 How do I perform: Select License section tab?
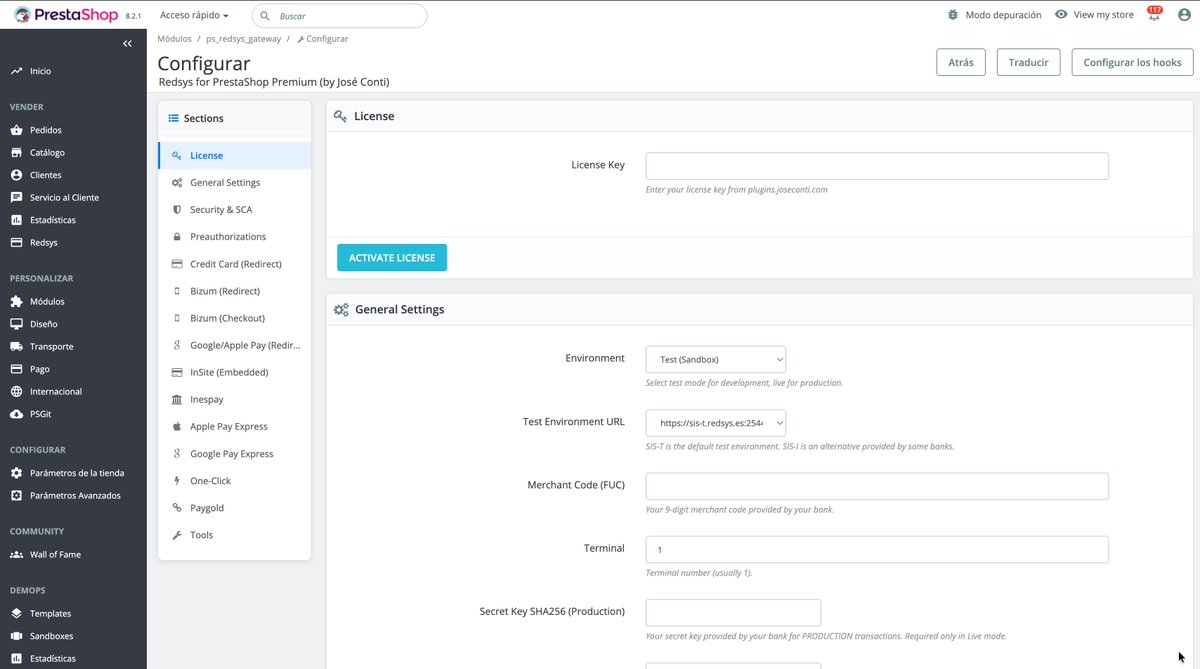click(x=234, y=156)
